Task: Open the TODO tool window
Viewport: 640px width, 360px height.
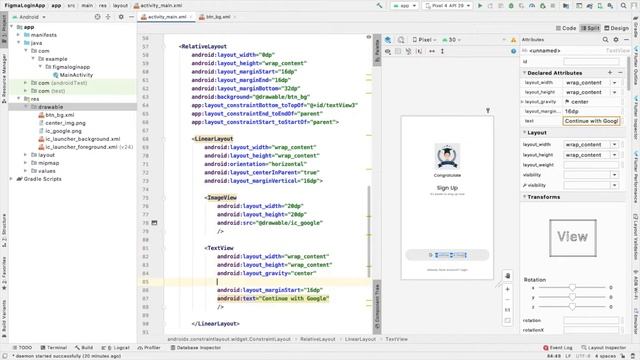Action: [22, 347]
